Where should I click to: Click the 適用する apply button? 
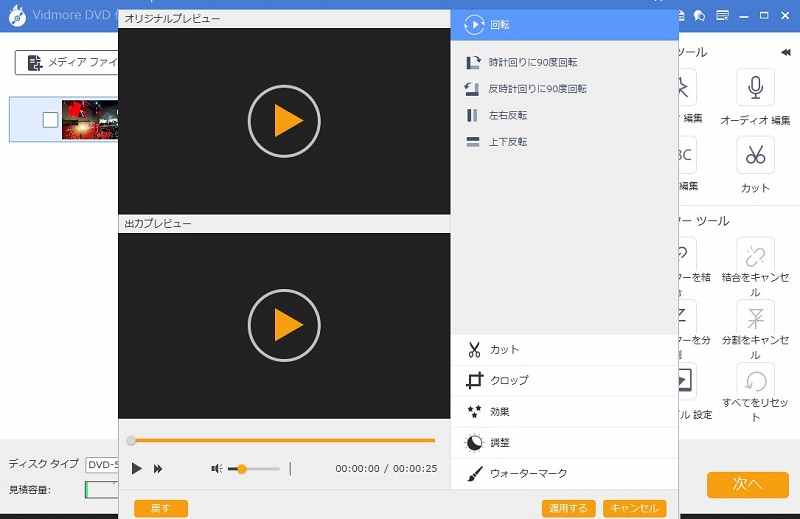[x=568, y=508]
